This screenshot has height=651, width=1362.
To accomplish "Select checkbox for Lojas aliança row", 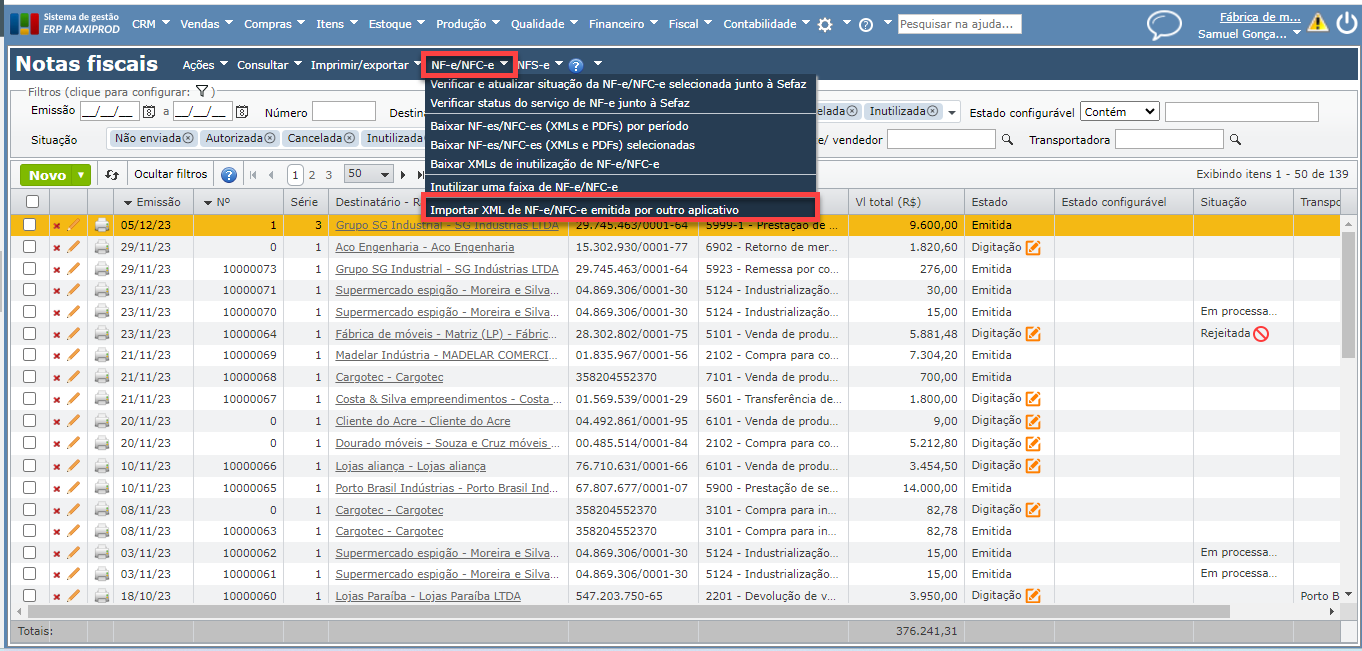I will pyautogui.click(x=30, y=466).
